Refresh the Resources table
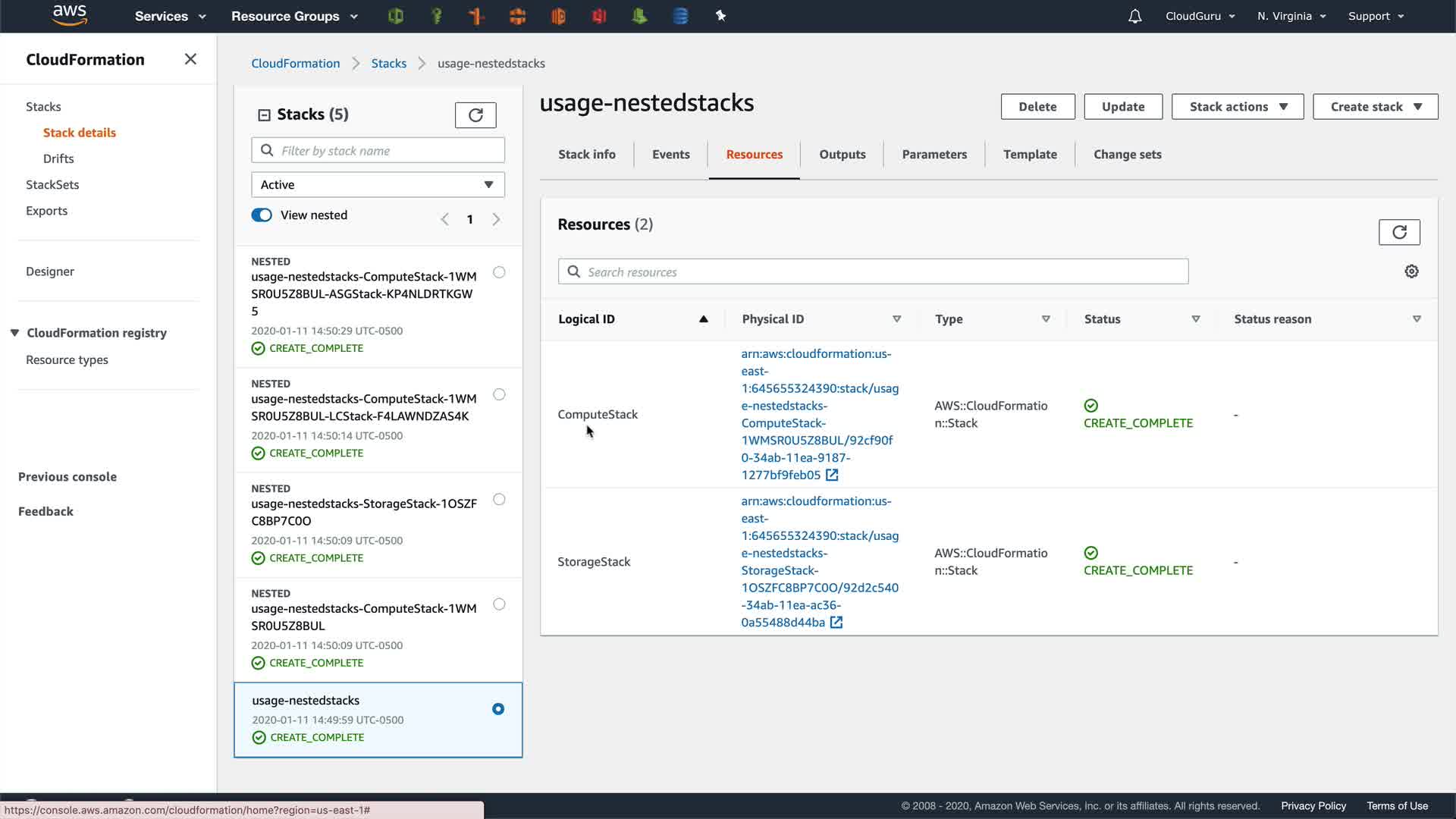Viewport: 1456px width, 819px height. [1398, 232]
